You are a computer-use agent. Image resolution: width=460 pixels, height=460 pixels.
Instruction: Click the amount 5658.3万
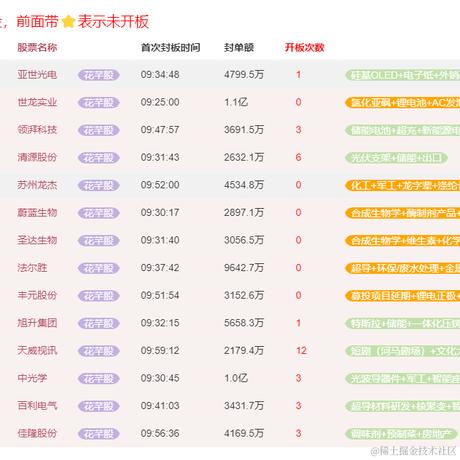[244, 323]
